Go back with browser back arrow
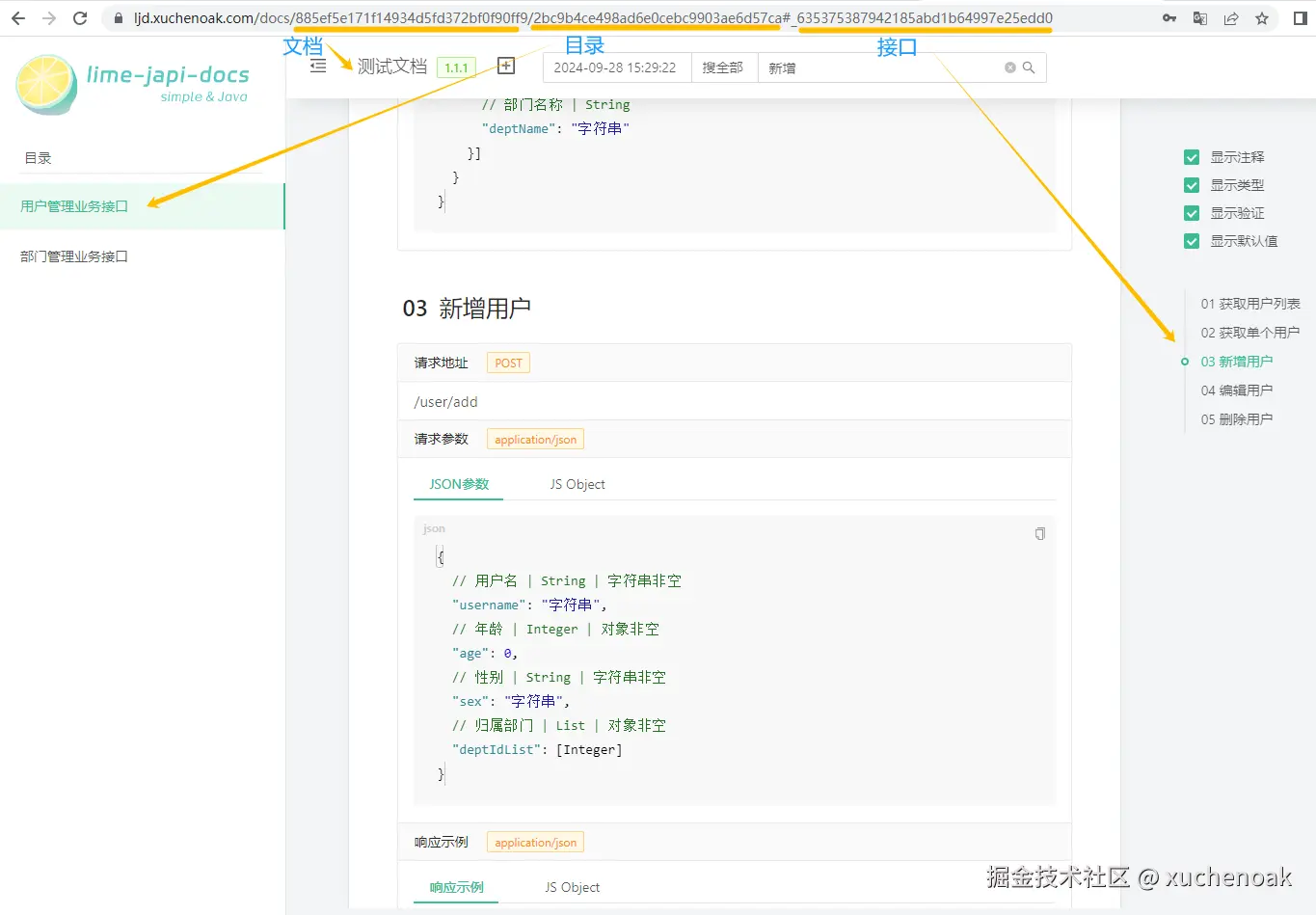The height and width of the screenshot is (915, 1316). [18, 17]
